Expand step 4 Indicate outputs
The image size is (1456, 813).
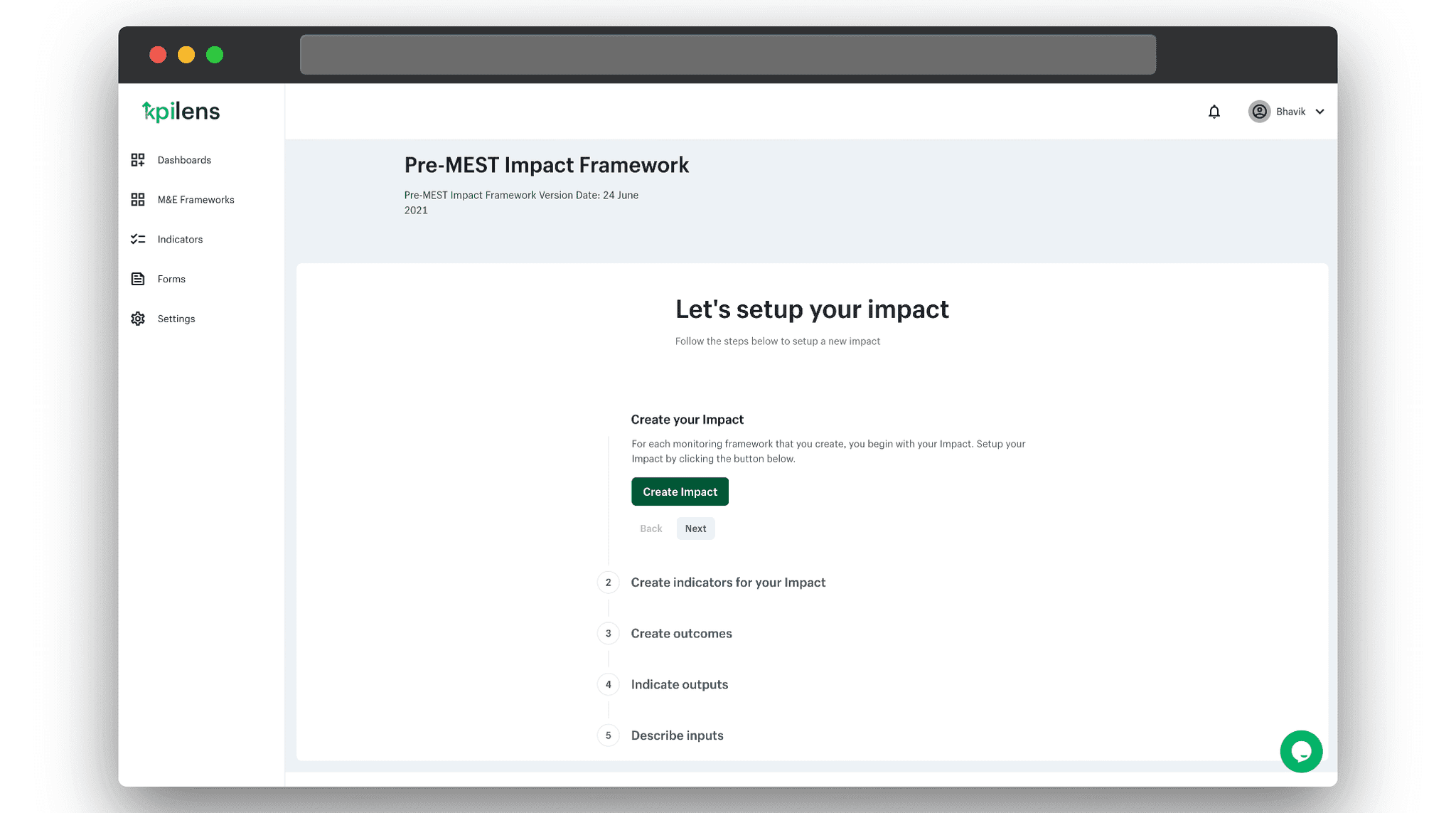pyautogui.click(x=679, y=684)
